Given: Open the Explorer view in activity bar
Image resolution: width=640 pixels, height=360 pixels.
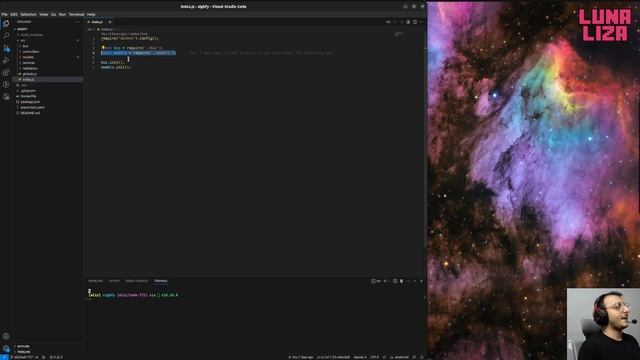Looking at the screenshot, I should pyautogui.click(x=6, y=24).
